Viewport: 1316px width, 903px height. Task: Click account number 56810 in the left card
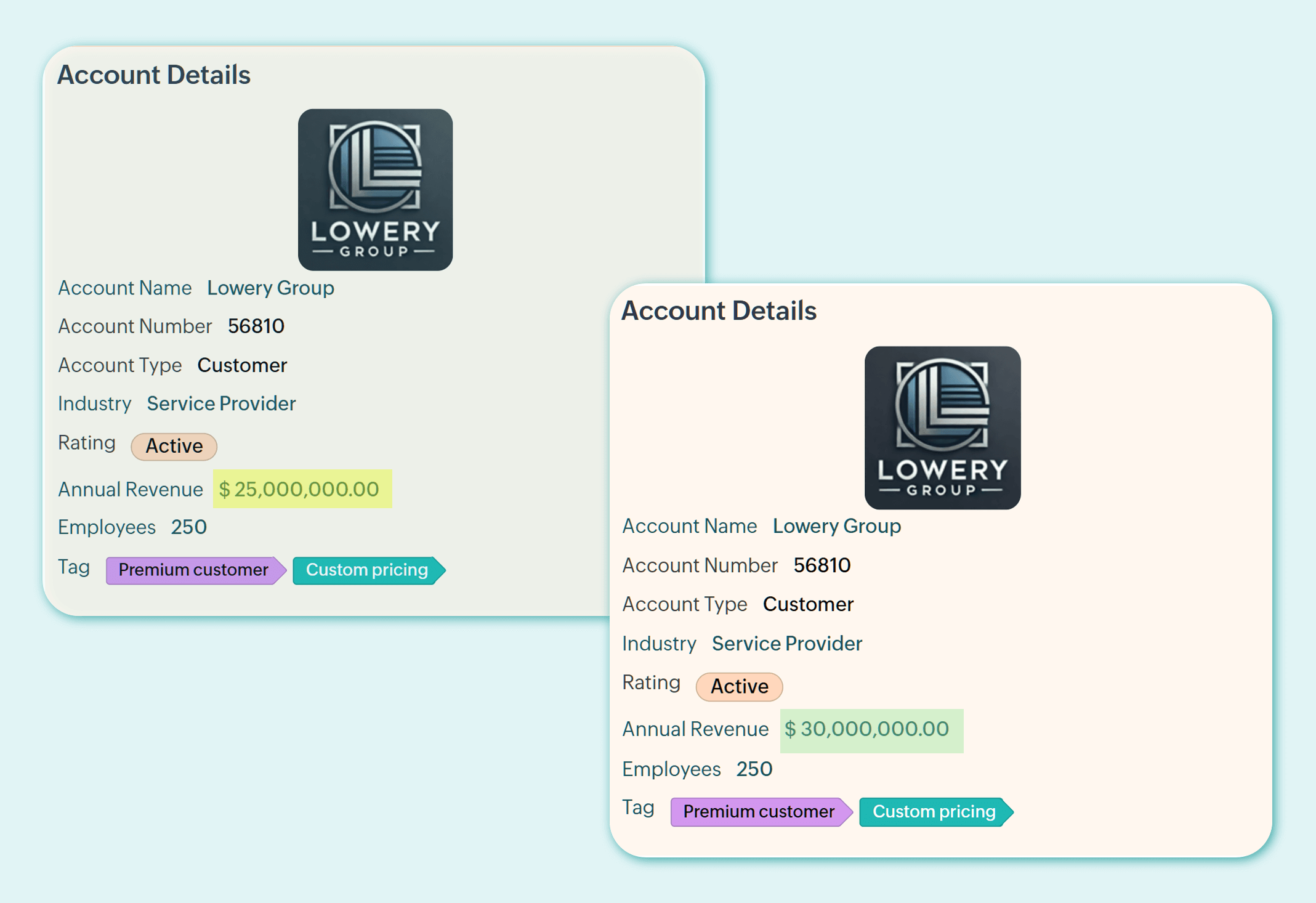[x=256, y=326]
